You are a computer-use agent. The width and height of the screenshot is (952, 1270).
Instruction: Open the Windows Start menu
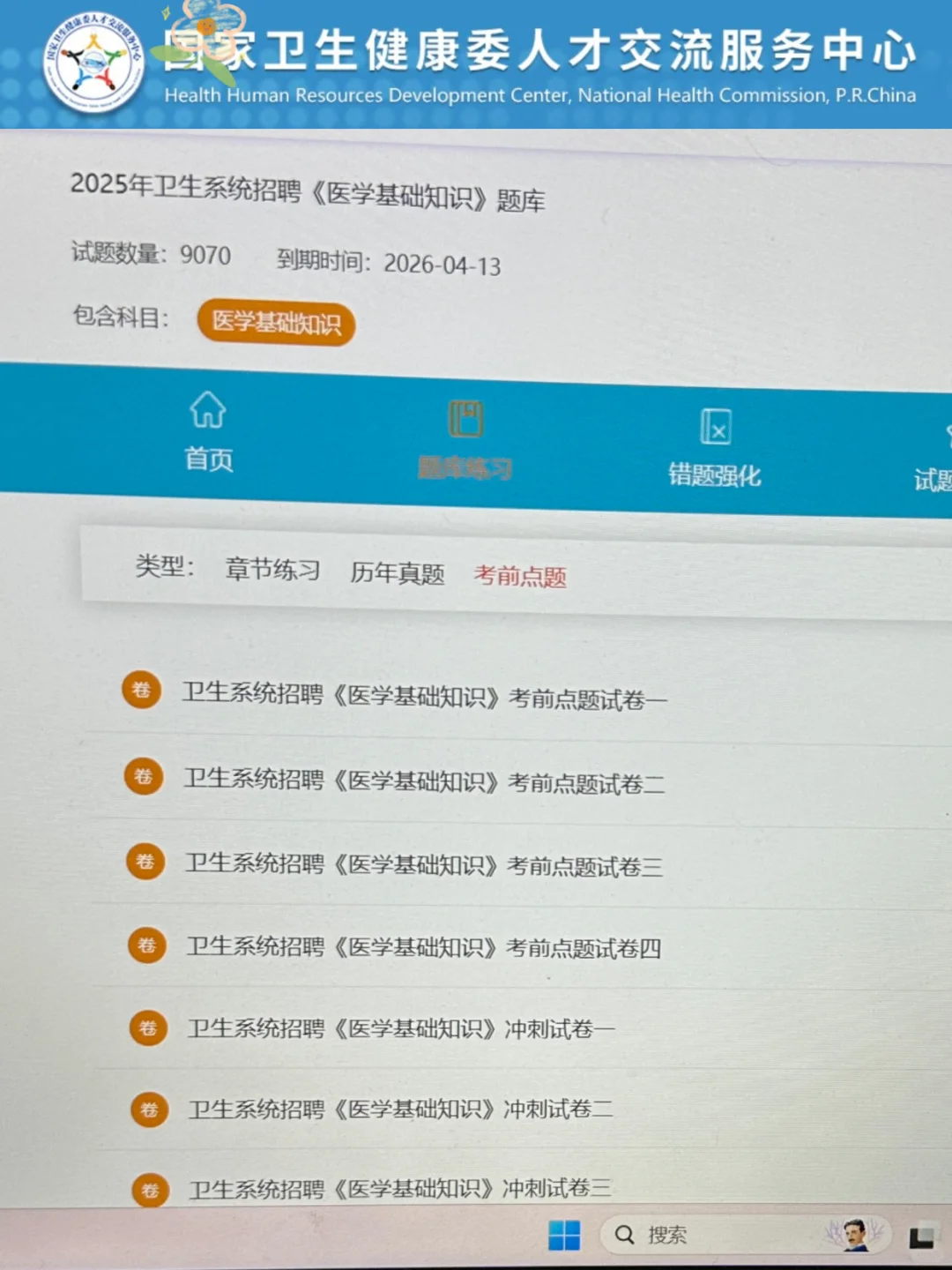pyautogui.click(x=564, y=1236)
